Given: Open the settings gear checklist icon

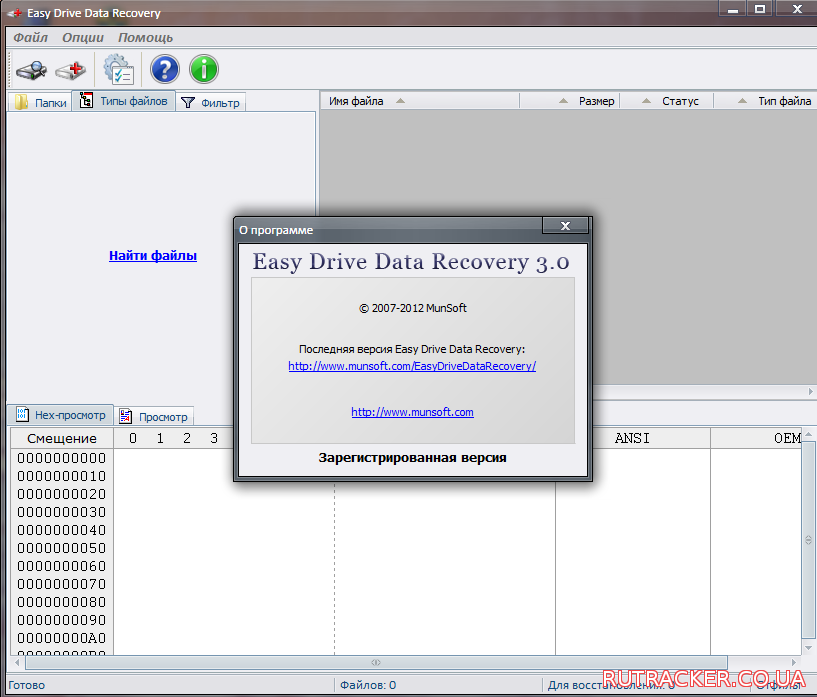Looking at the screenshot, I should pyautogui.click(x=119, y=69).
